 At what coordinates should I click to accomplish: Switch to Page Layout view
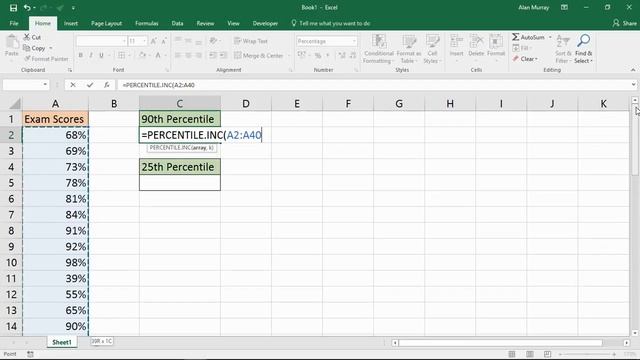[x=529, y=354]
